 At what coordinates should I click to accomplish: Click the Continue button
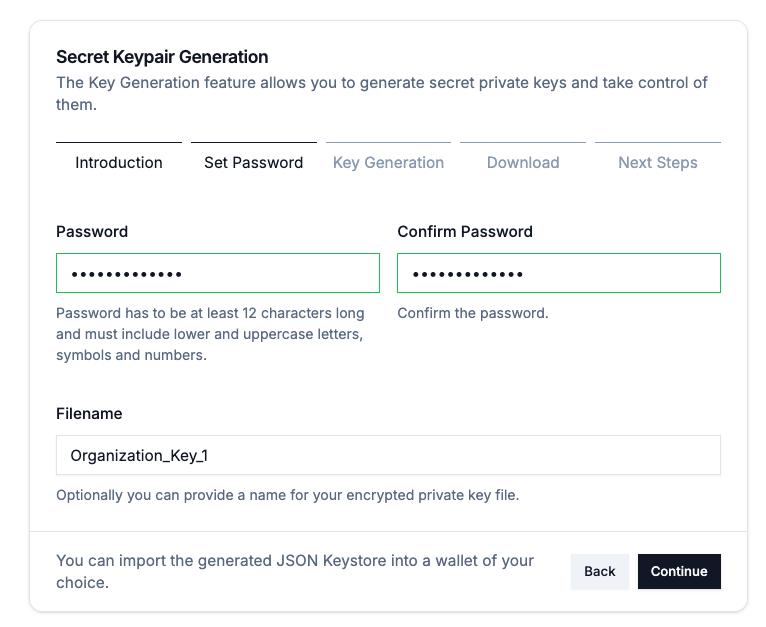pyautogui.click(x=678, y=571)
